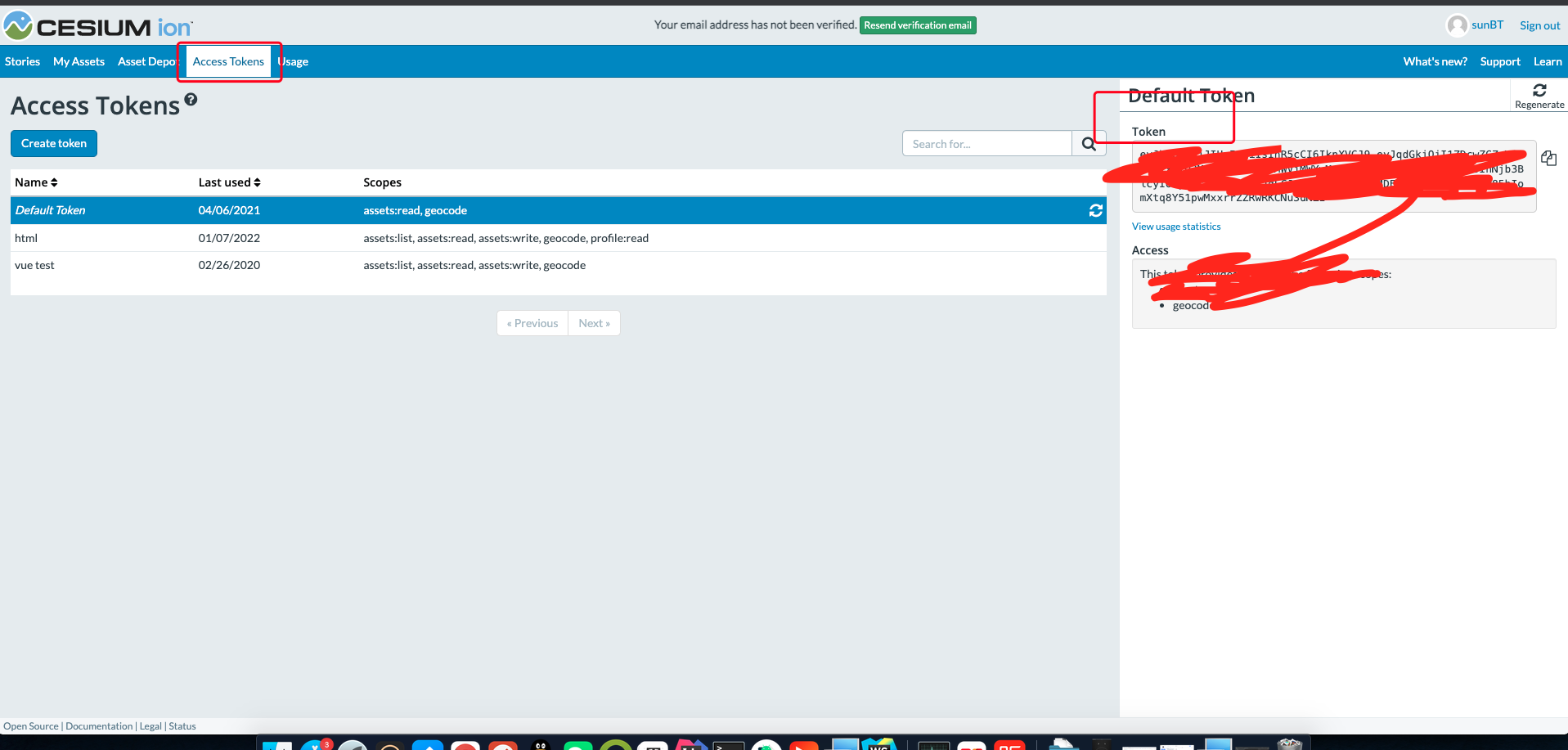Click the sunBT user avatar
Viewport: 1568px width, 750px height.
(x=1457, y=25)
